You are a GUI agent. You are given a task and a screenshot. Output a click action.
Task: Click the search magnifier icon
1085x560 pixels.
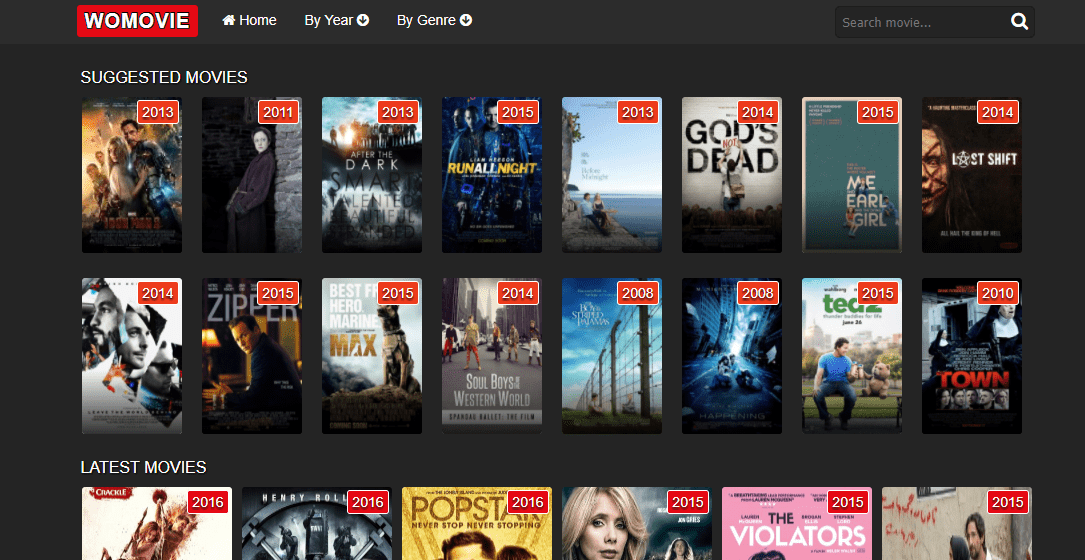[1019, 22]
